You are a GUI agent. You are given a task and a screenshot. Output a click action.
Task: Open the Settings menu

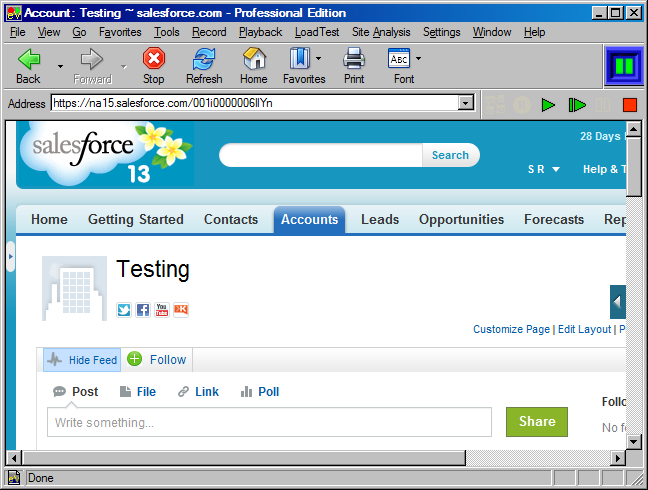[x=441, y=32]
